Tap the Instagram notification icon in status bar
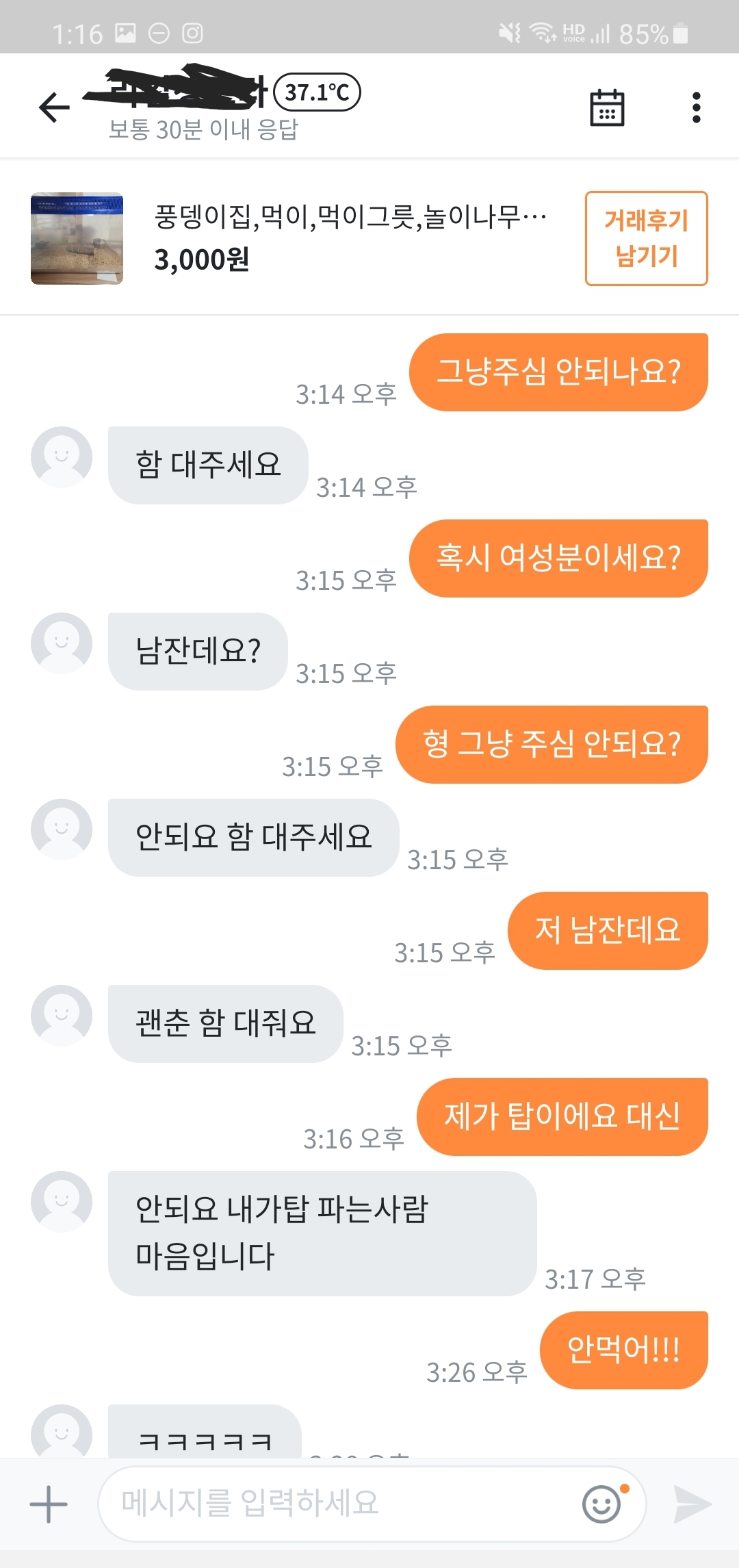The height and width of the screenshot is (1568, 739). (x=193, y=33)
